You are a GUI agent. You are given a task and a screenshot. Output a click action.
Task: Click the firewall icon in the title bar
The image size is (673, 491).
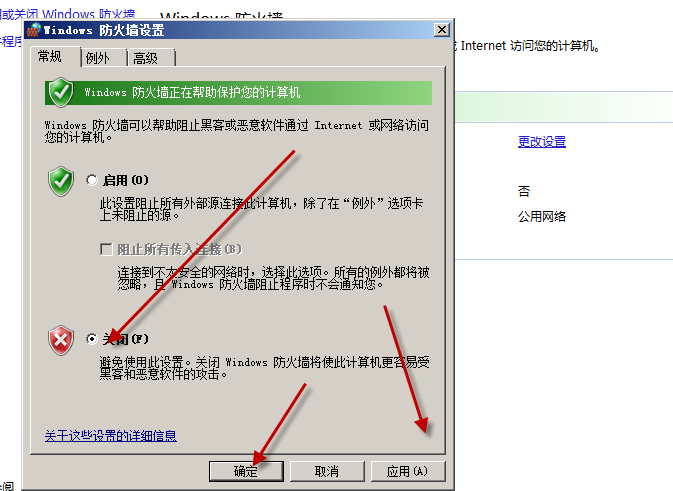point(34,30)
